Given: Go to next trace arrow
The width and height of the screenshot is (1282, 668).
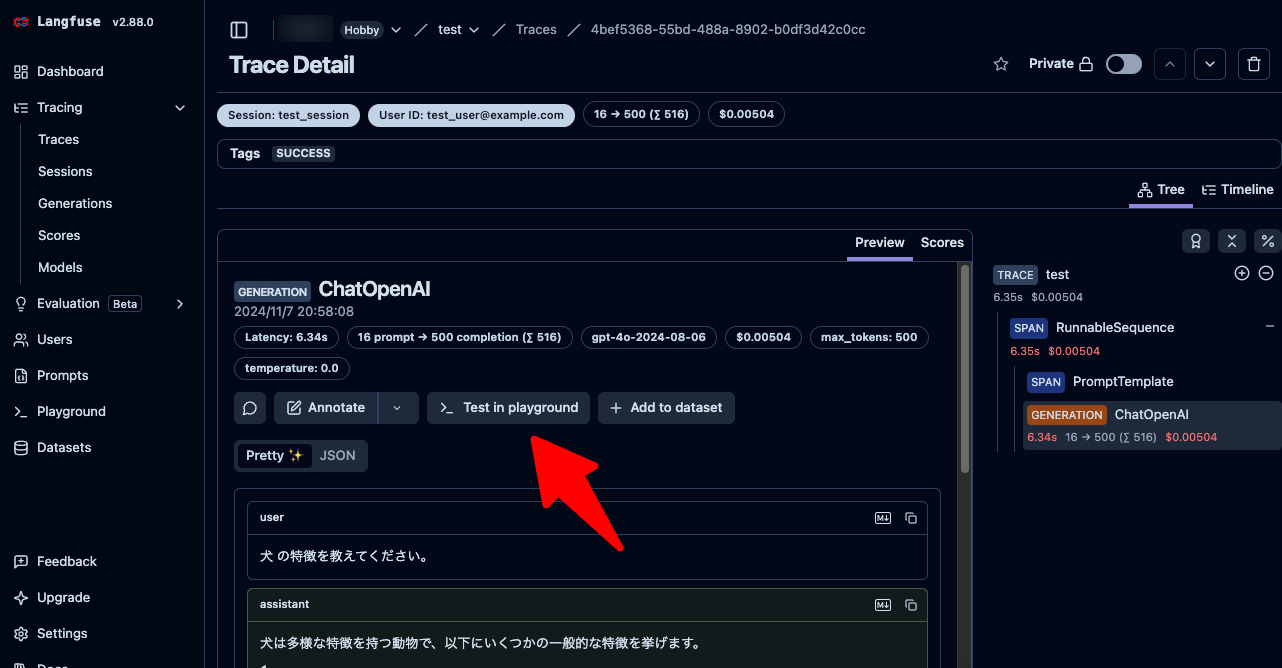Looking at the screenshot, I should tap(1210, 64).
